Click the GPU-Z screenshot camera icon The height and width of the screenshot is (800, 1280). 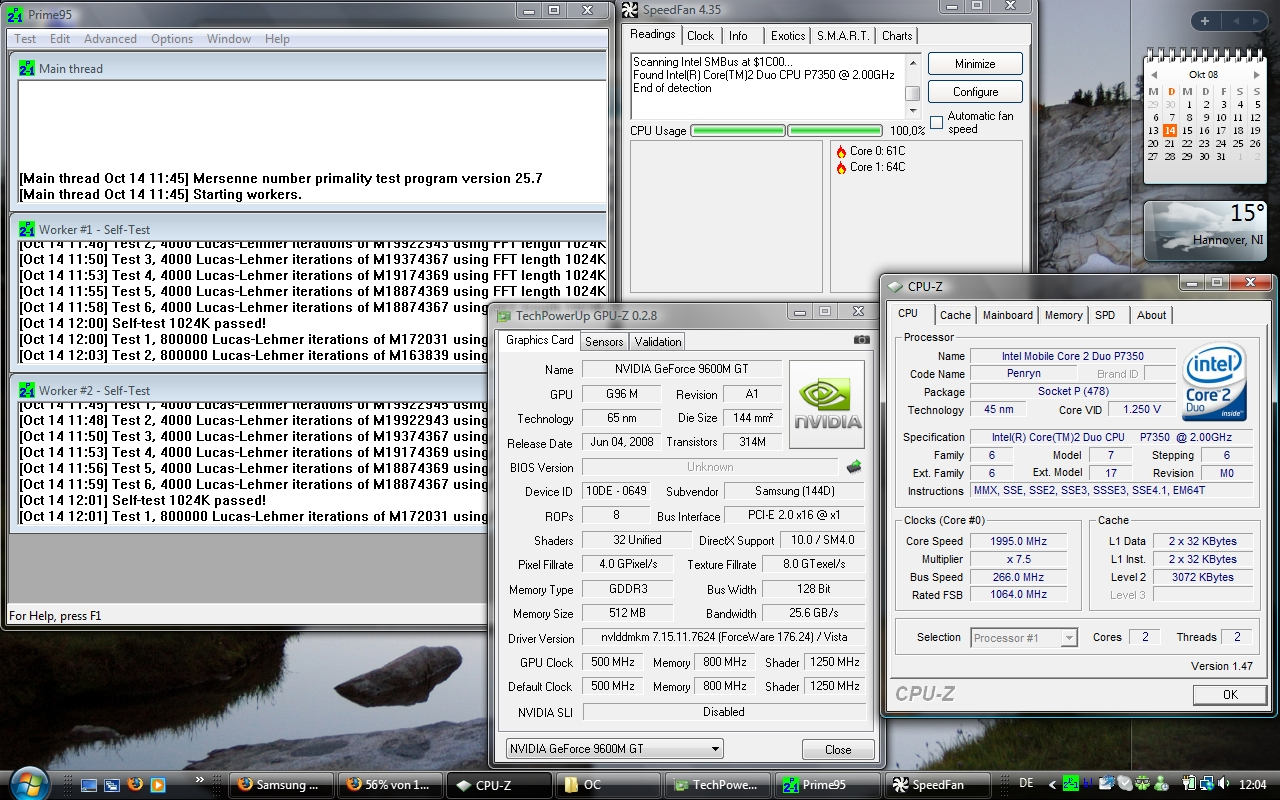point(861,340)
